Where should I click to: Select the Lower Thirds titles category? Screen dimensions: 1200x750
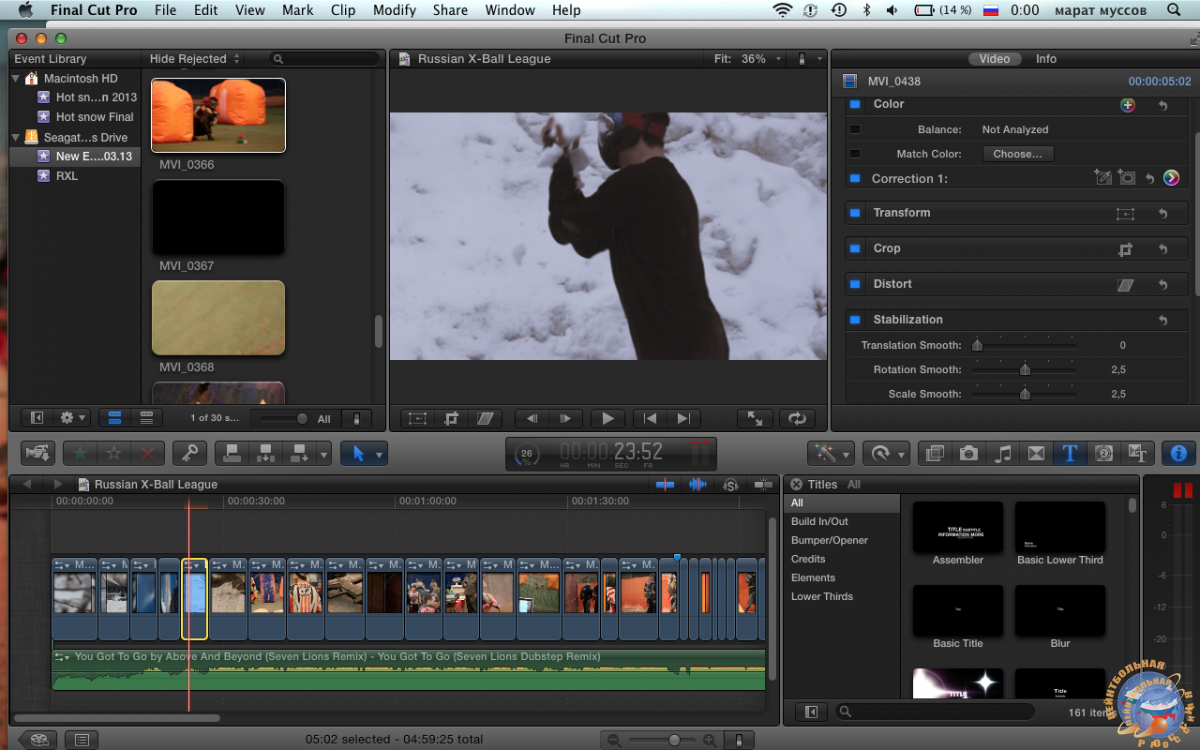[822, 596]
